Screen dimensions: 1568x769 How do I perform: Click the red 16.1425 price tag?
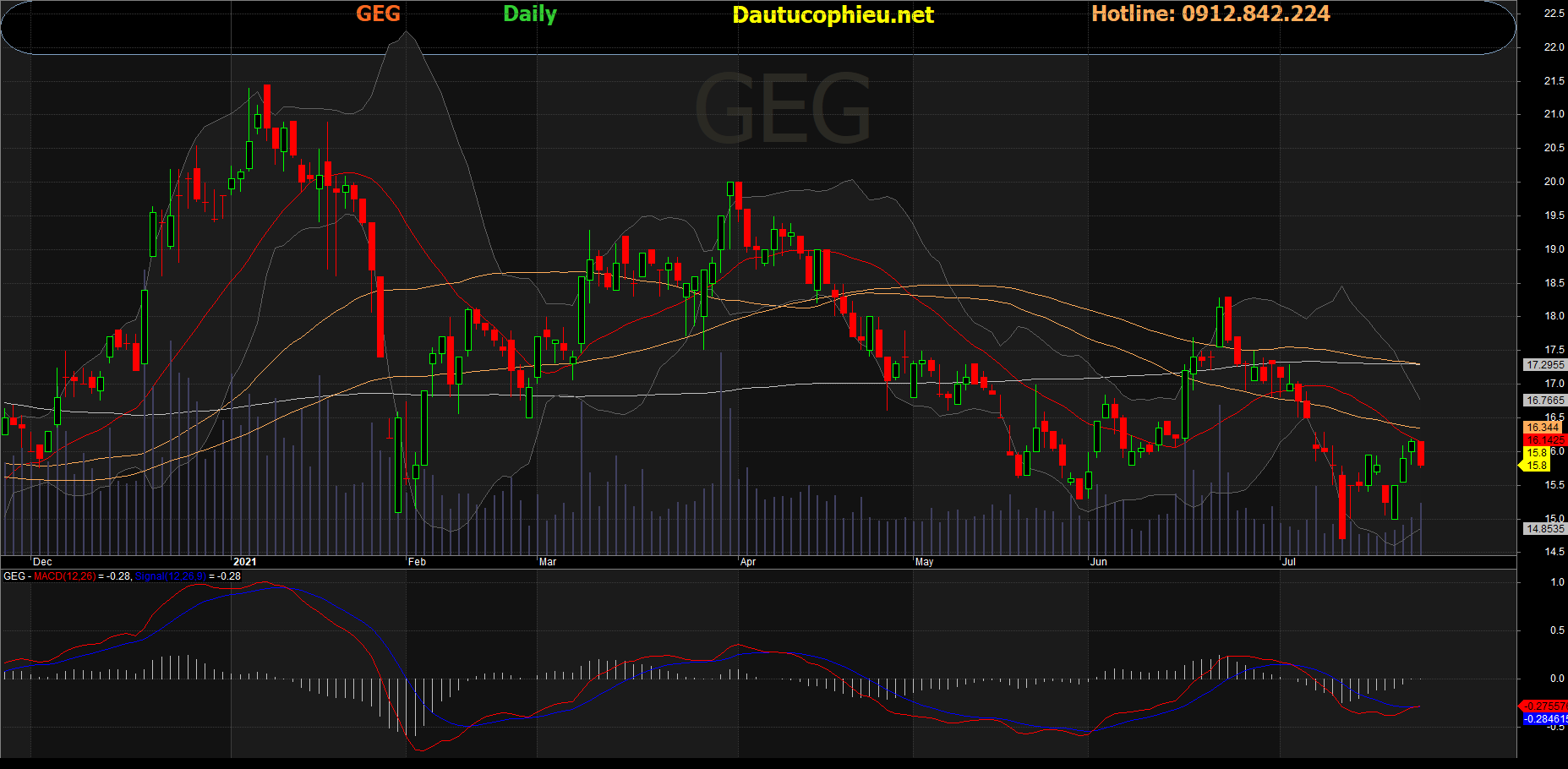point(1544,440)
